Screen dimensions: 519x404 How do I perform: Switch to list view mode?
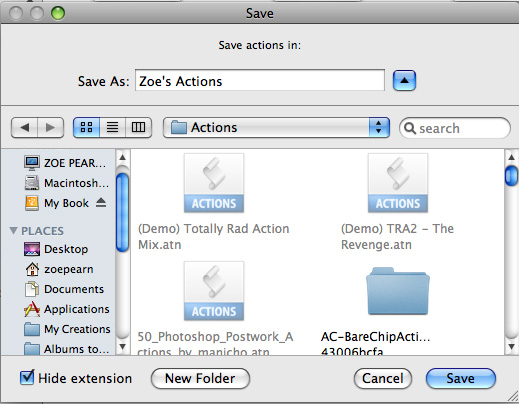point(112,127)
